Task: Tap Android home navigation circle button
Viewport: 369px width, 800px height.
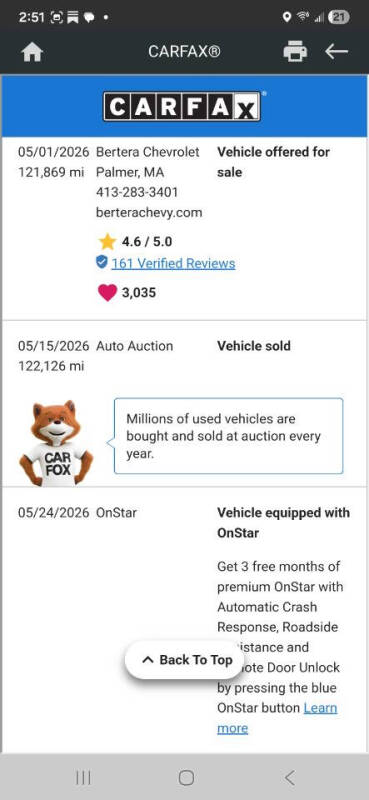Action: [186, 778]
